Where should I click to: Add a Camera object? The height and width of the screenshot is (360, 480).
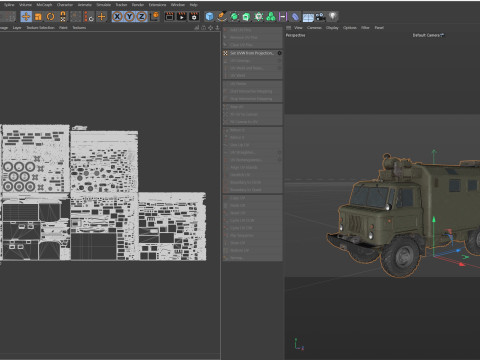tap(320, 16)
